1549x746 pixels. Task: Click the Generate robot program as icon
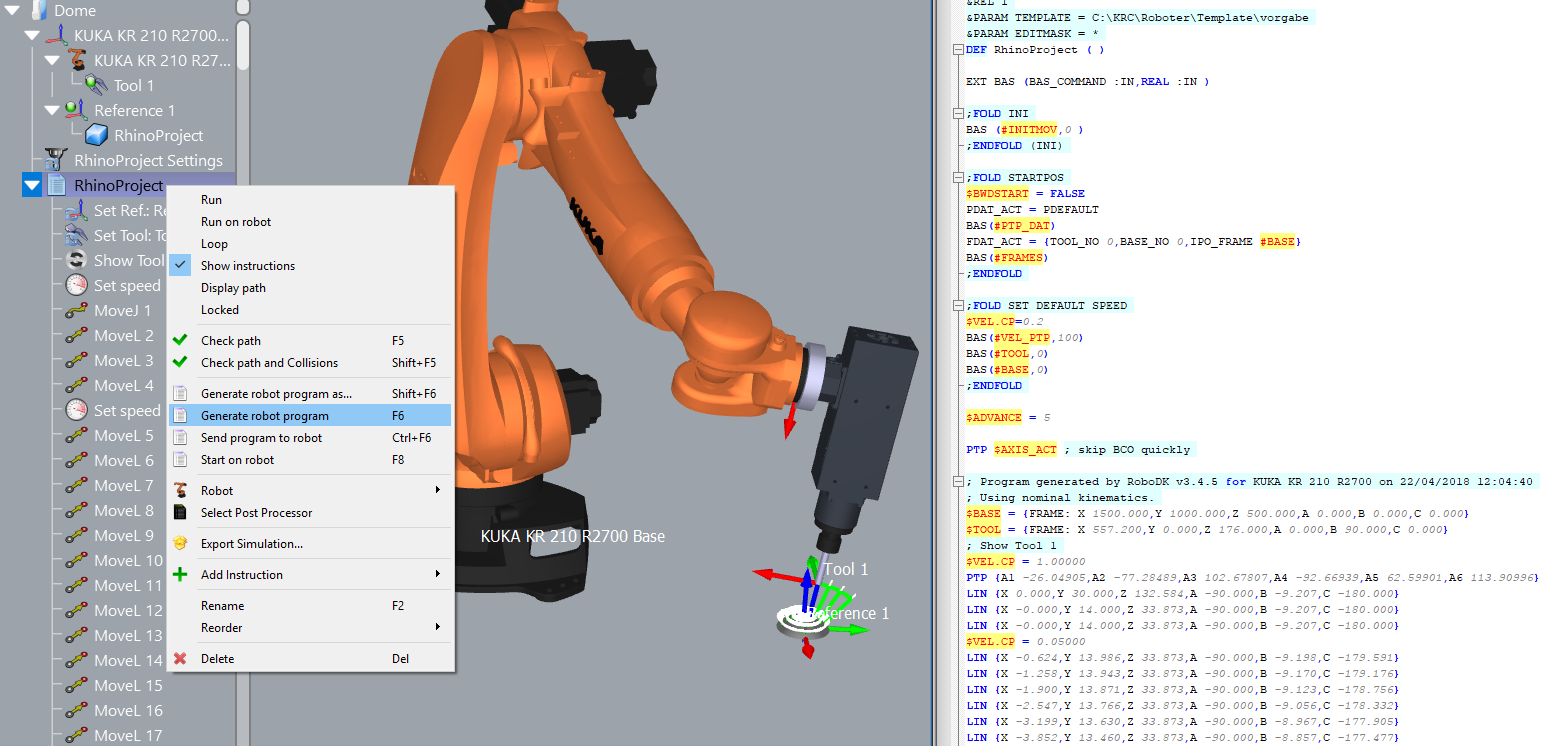[x=181, y=392]
